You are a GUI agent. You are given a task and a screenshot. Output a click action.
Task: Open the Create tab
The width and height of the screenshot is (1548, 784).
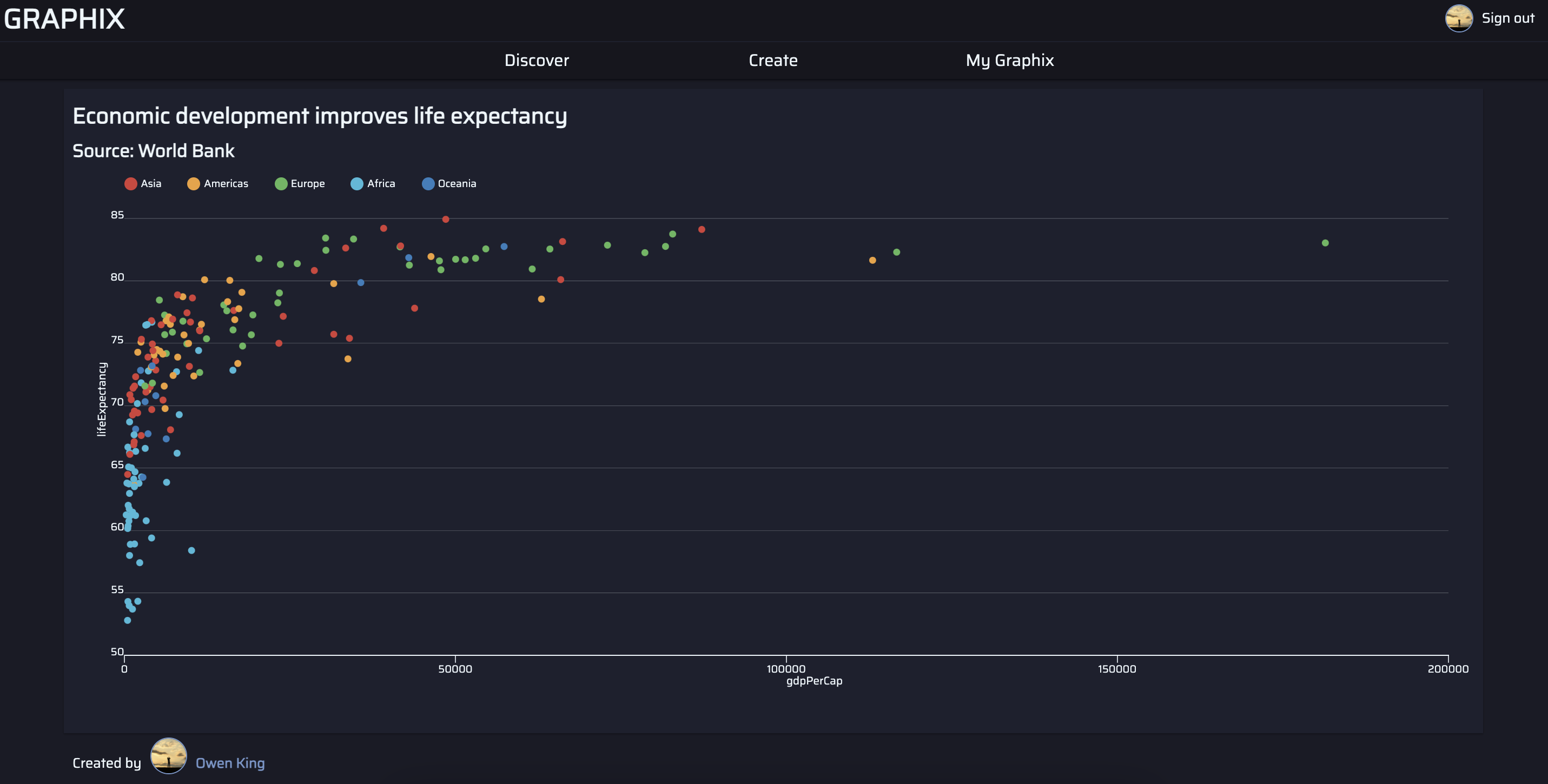[x=773, y=60]
